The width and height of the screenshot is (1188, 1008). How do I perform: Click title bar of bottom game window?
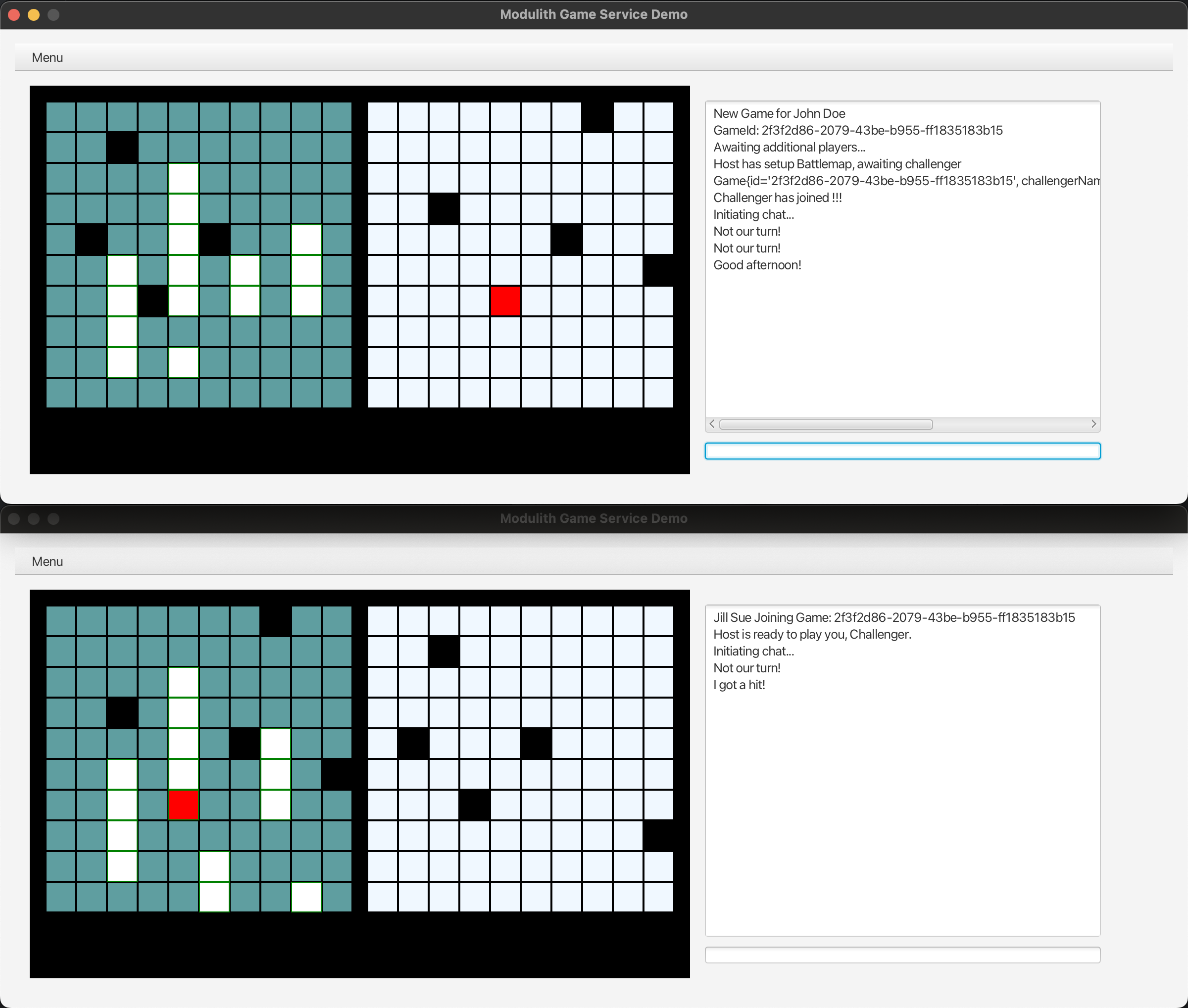pos(594,518)
